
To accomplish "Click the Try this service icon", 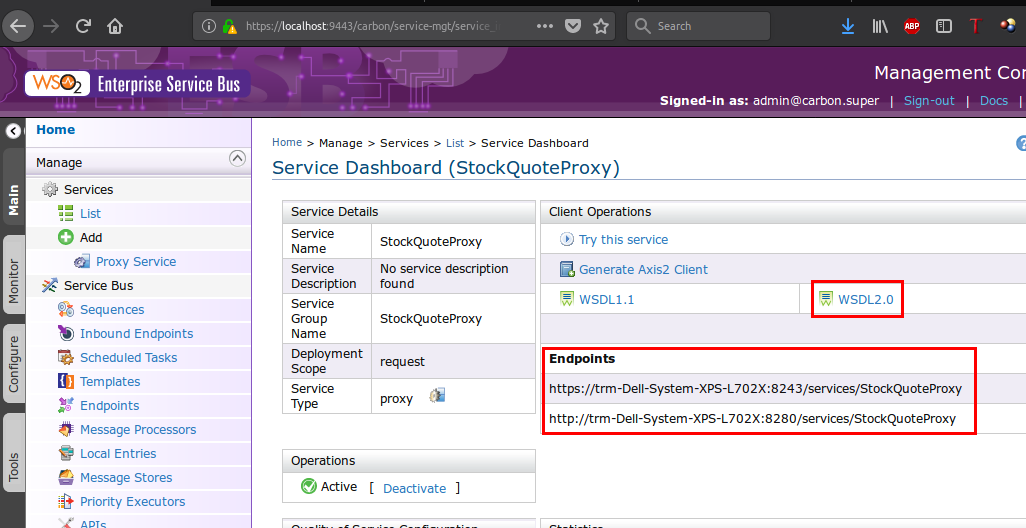I will click(567, 240).
